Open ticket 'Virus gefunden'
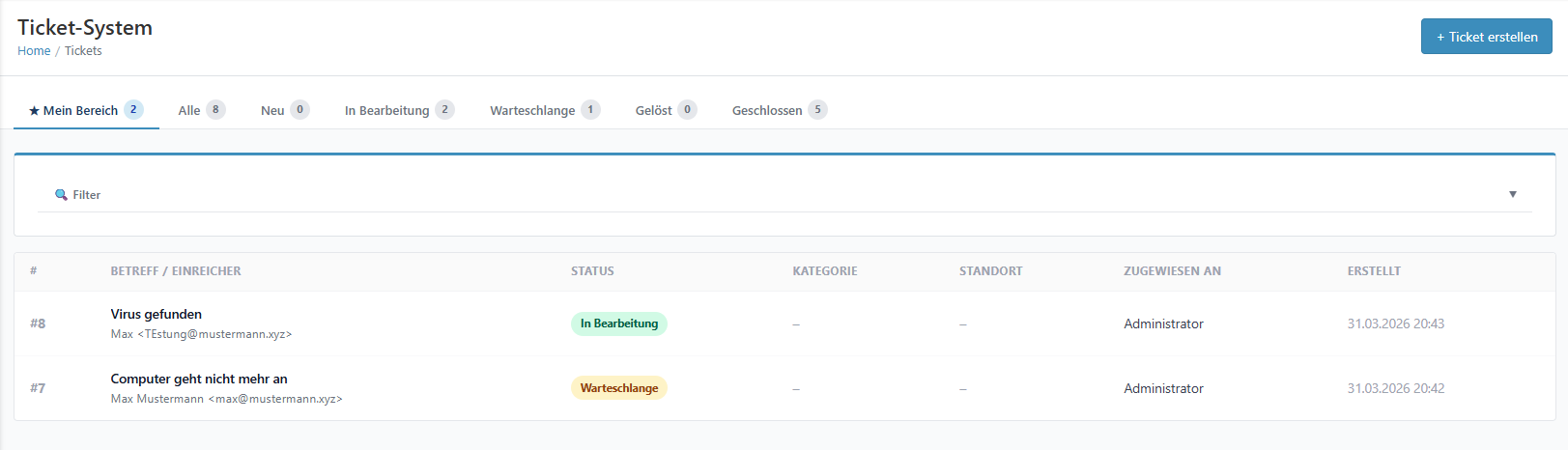The image size is (1568, 450). [157, 314]
